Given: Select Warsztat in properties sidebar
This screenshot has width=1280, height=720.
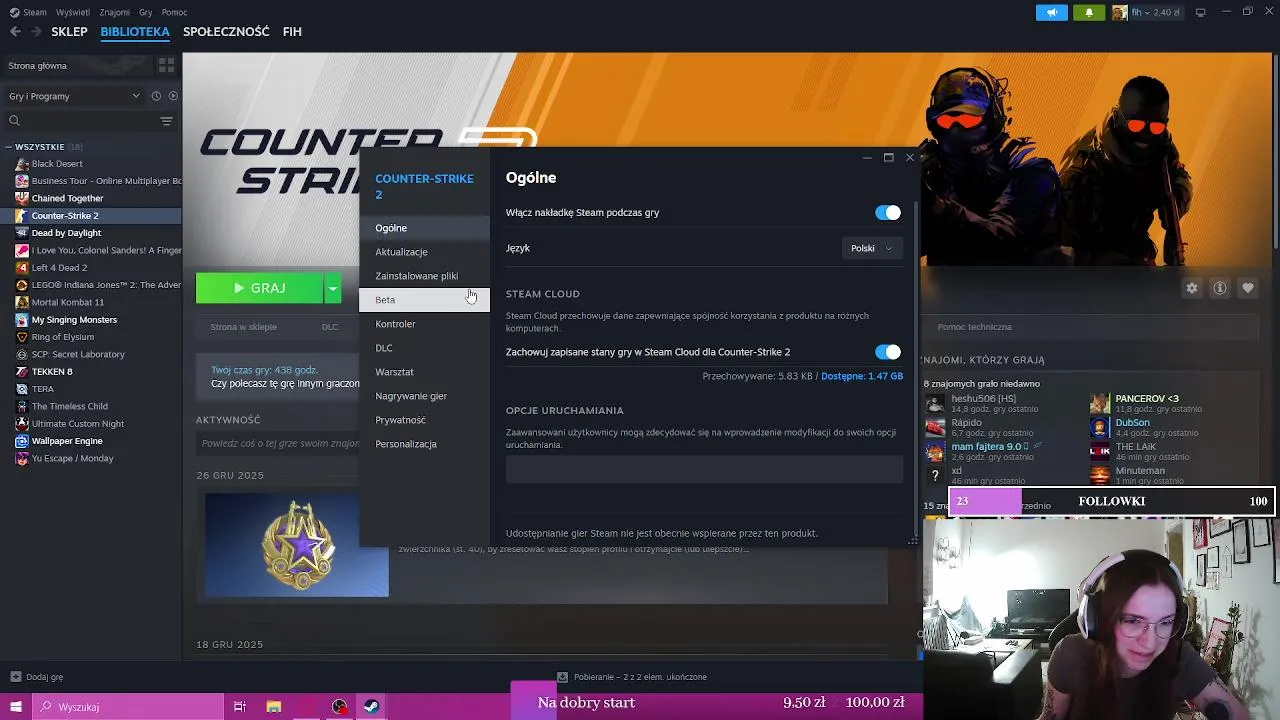Looking at the screenshot, I should [x=424, y=372].
